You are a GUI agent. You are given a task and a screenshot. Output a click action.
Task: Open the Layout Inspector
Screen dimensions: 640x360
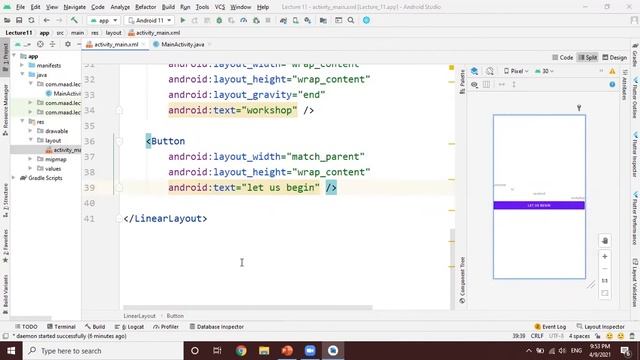(x=600, y=327)
